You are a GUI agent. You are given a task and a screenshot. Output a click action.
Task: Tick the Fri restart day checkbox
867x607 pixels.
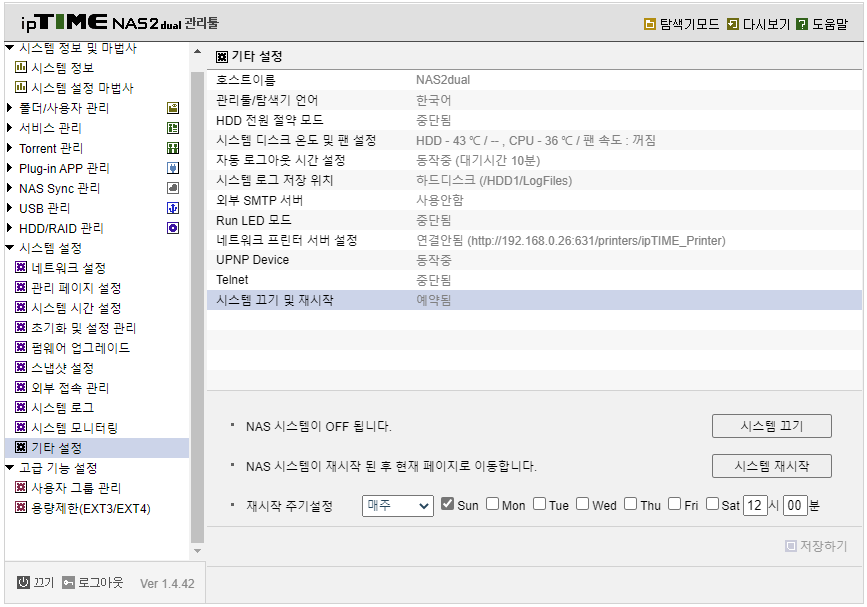pyautogui.click(x=675, y=504)
